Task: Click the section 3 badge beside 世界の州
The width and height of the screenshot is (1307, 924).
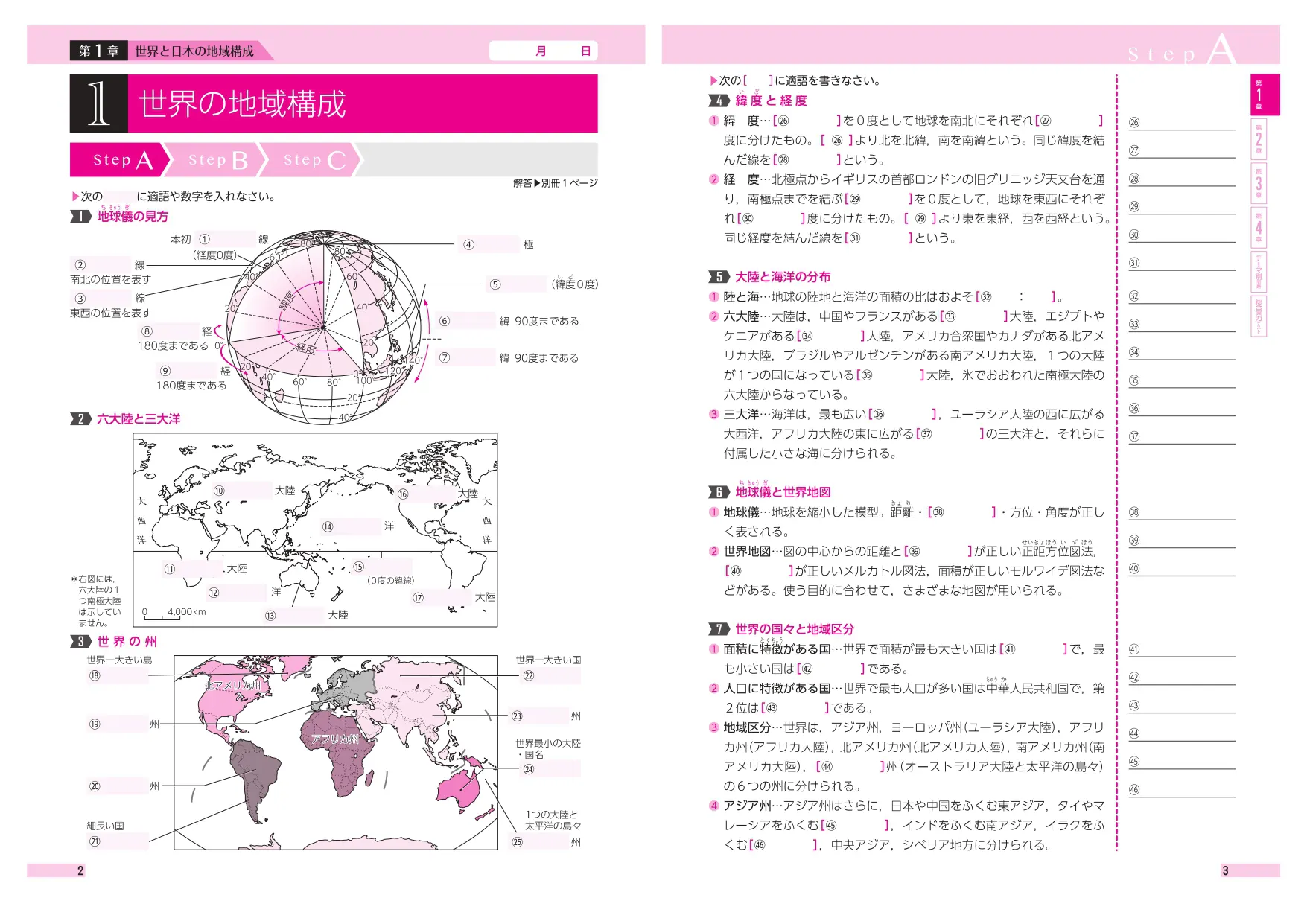Action: 80,642
